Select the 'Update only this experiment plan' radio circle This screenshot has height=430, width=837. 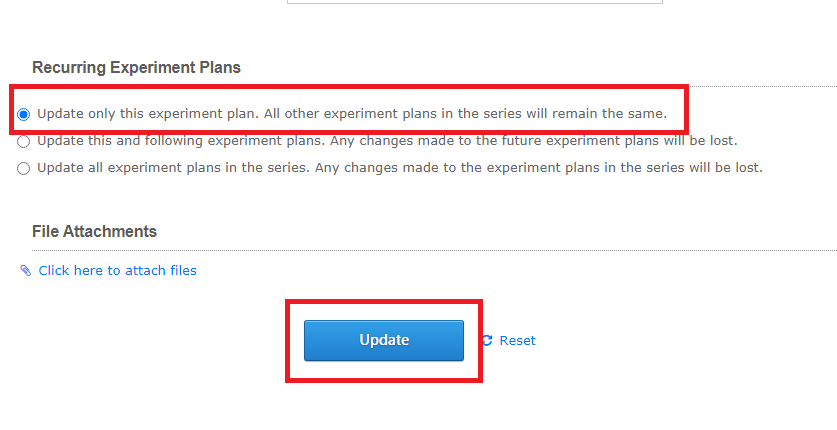[23, 114]
